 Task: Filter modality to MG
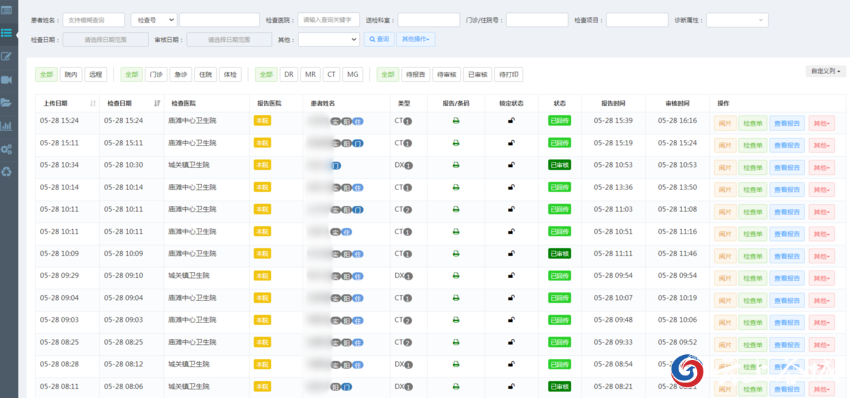click(x=352, y=75)
